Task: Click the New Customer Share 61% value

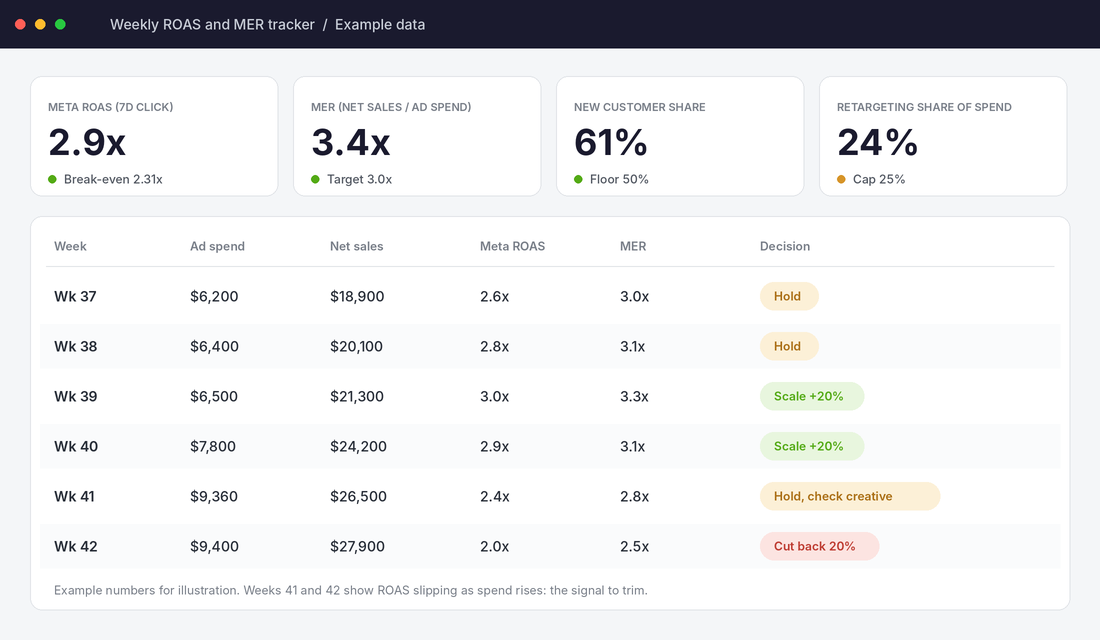Action: click(x=610, y=142)
